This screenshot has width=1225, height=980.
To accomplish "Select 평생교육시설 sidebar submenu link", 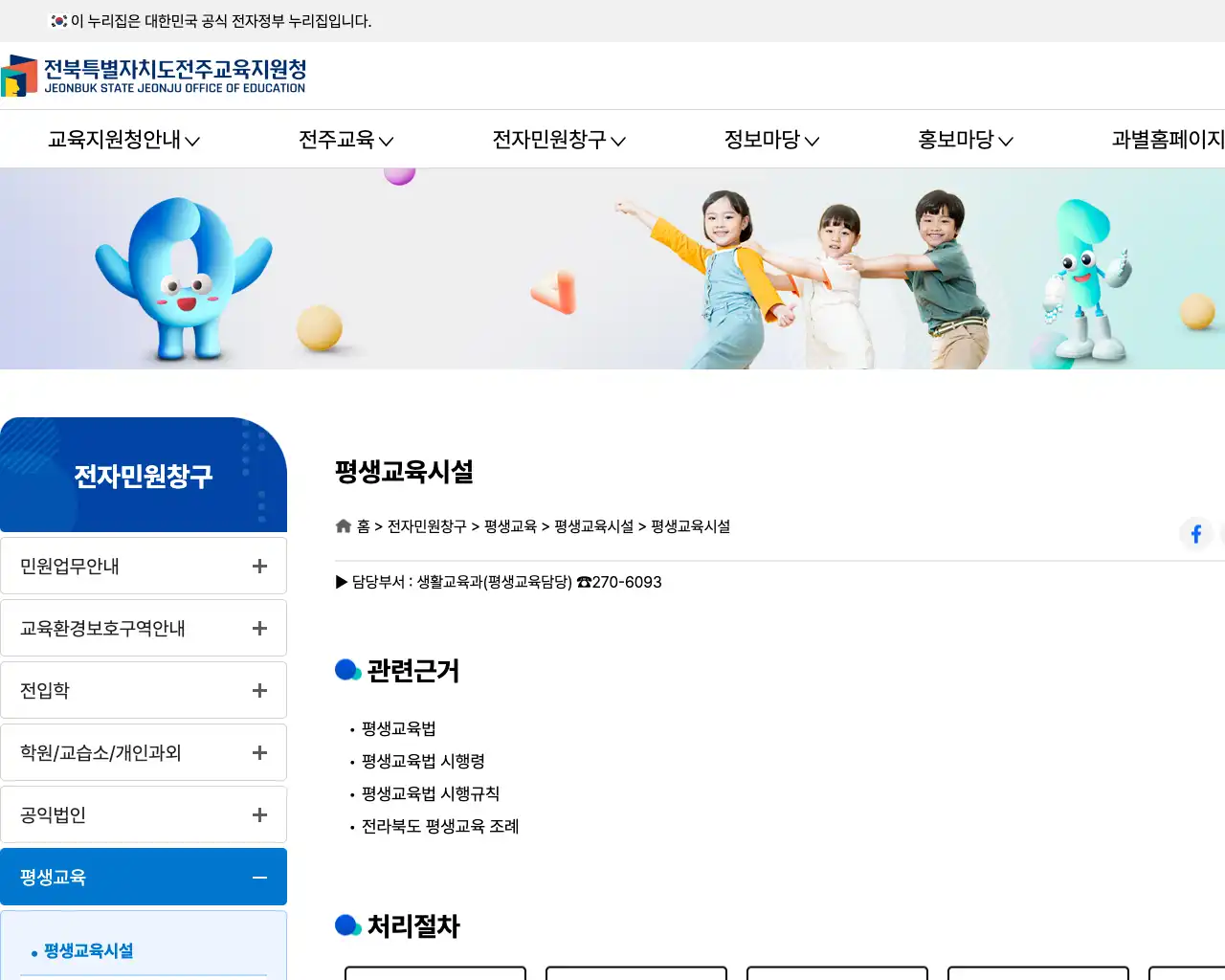I will pos(88,951).
